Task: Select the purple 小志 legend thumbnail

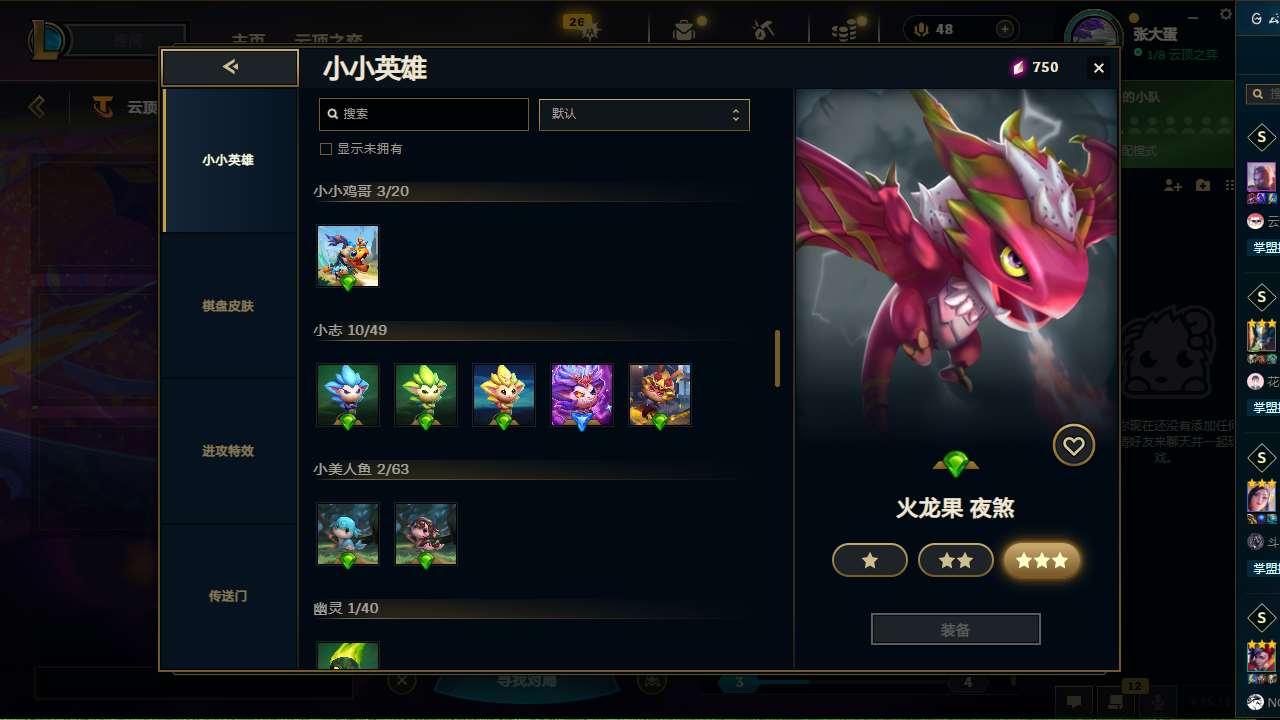Action: coord(582,395)
